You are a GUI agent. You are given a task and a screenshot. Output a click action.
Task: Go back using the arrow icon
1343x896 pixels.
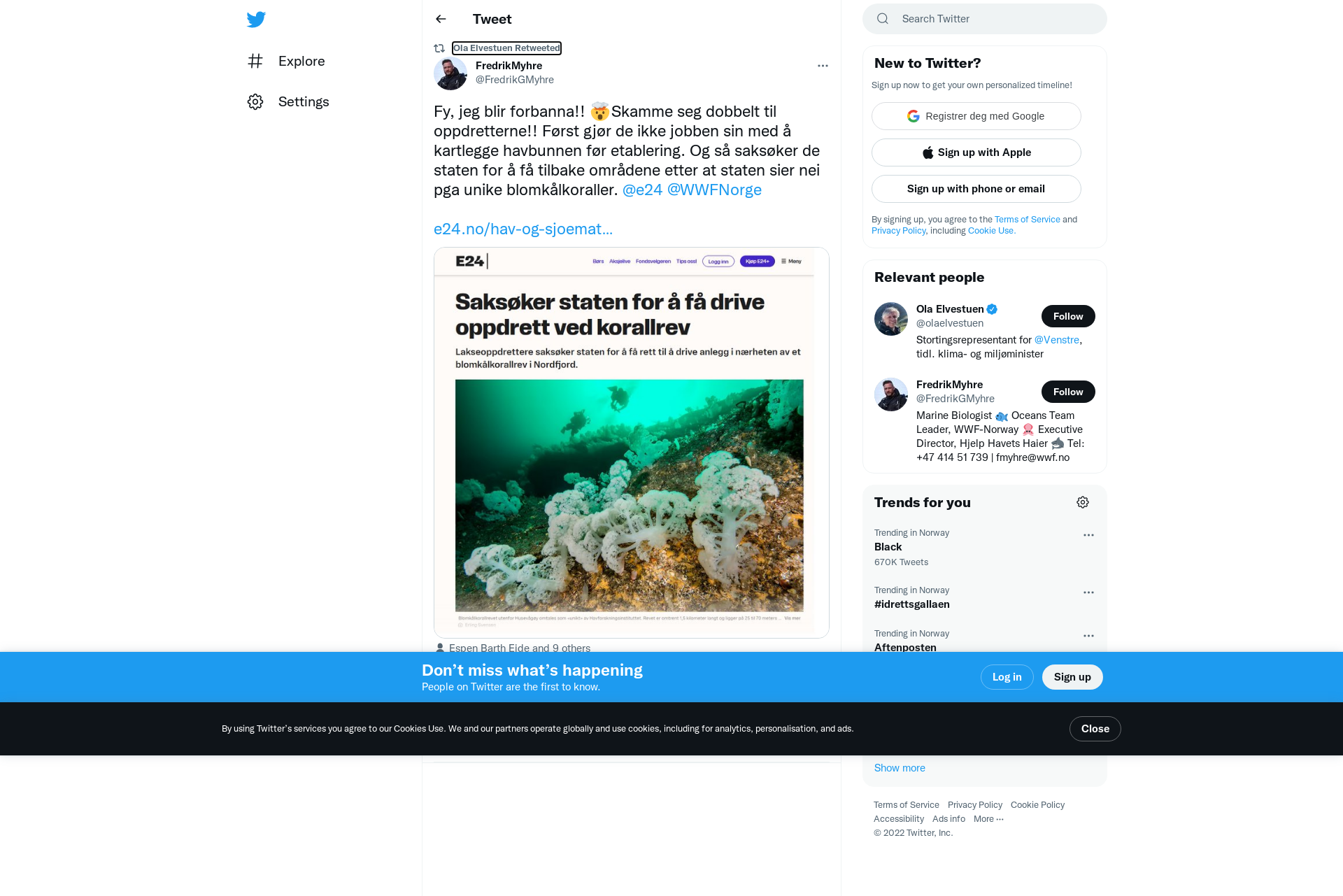tap(441, 19)
